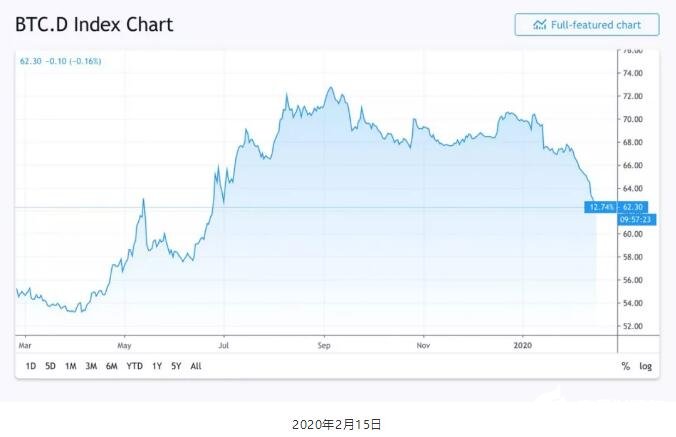Select the YTD range
676x437 pixels.
tap(134, 366)
